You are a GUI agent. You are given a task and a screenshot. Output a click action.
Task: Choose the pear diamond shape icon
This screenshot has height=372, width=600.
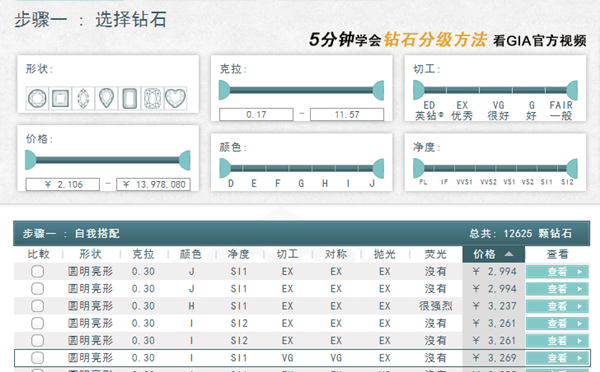[106, 98]
